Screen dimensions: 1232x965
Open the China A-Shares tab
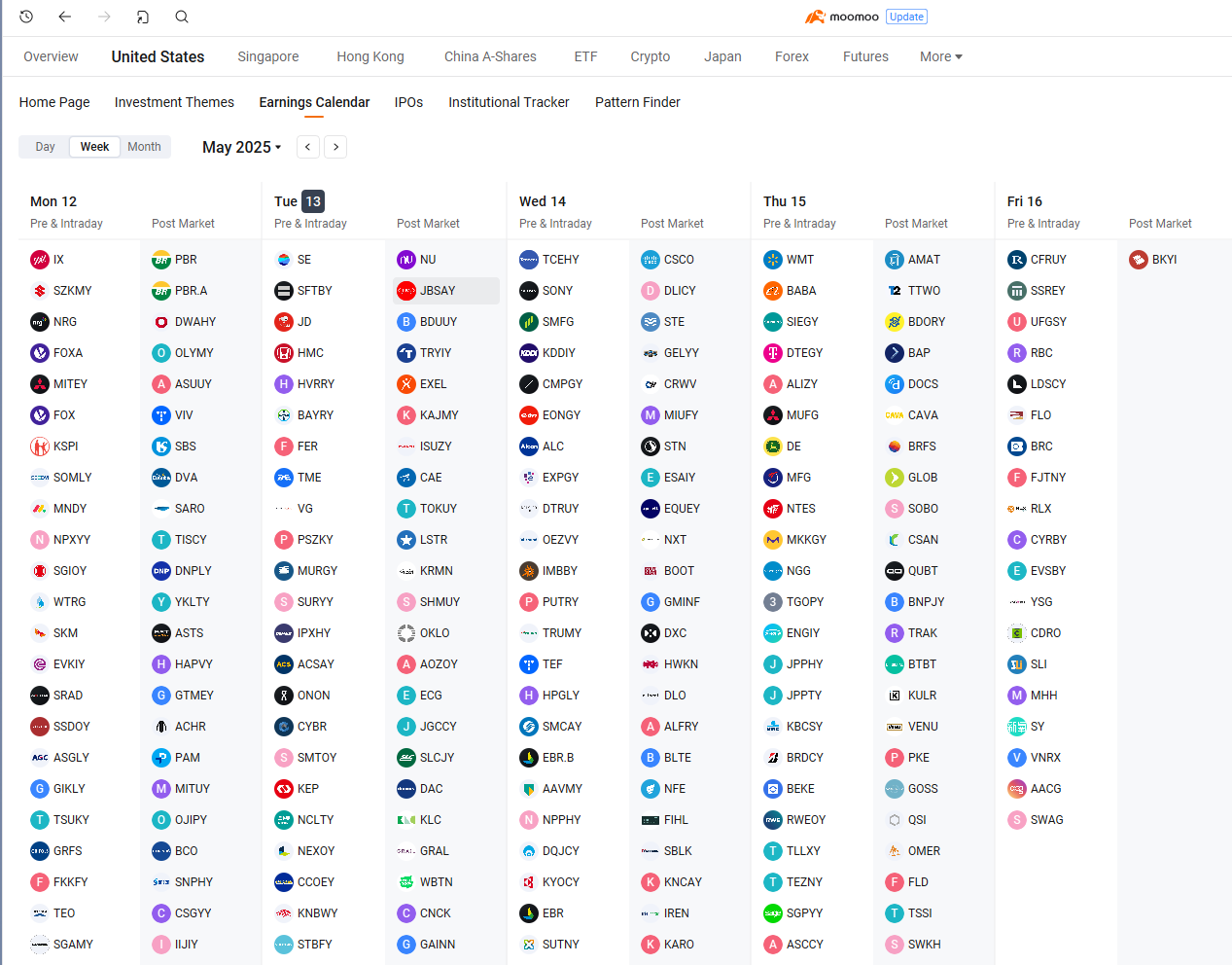(490, 56)
